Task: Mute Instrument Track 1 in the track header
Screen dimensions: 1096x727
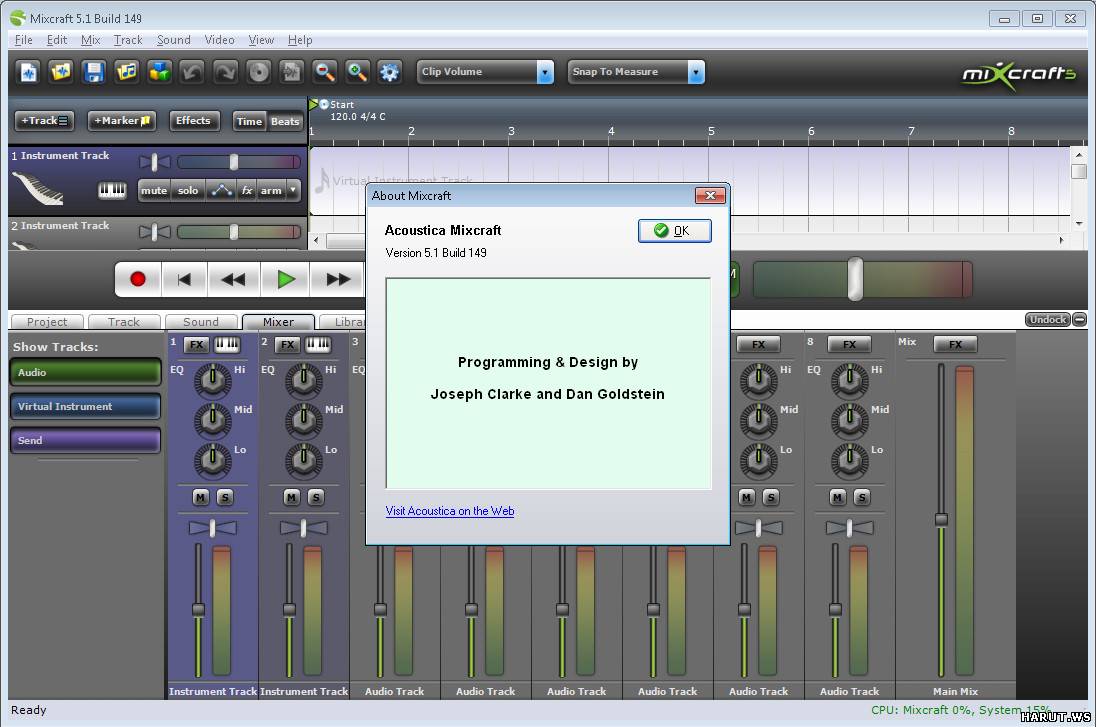Action: [154, 190]
